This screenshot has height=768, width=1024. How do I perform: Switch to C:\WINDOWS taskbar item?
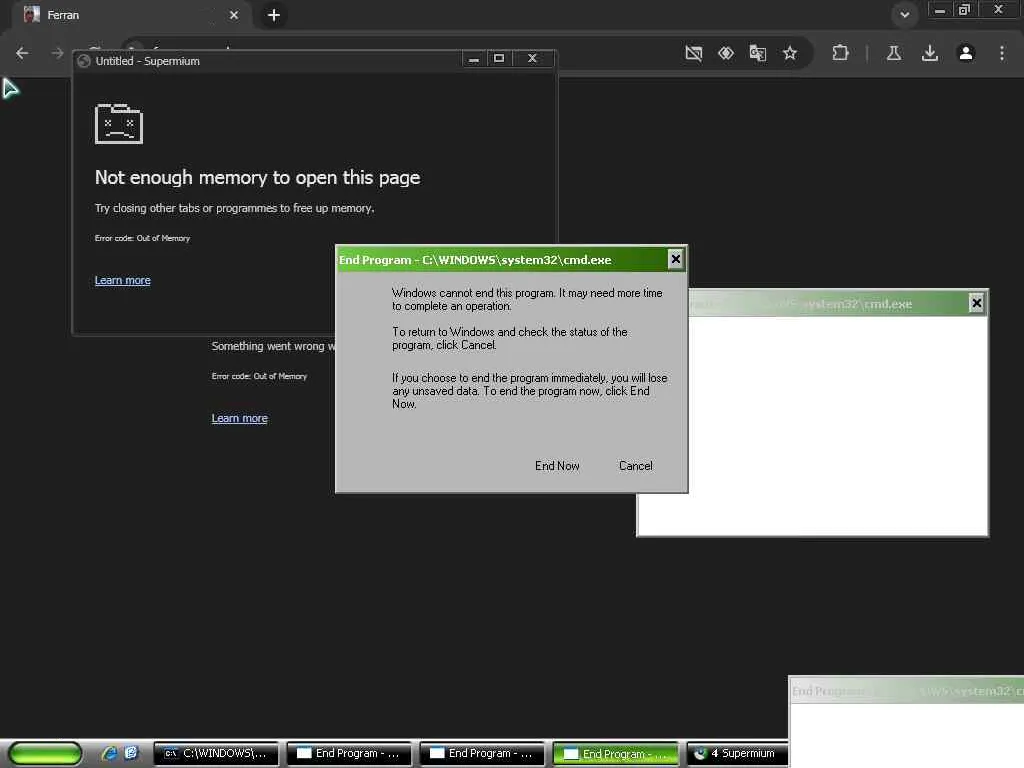(x=216, y=753)
